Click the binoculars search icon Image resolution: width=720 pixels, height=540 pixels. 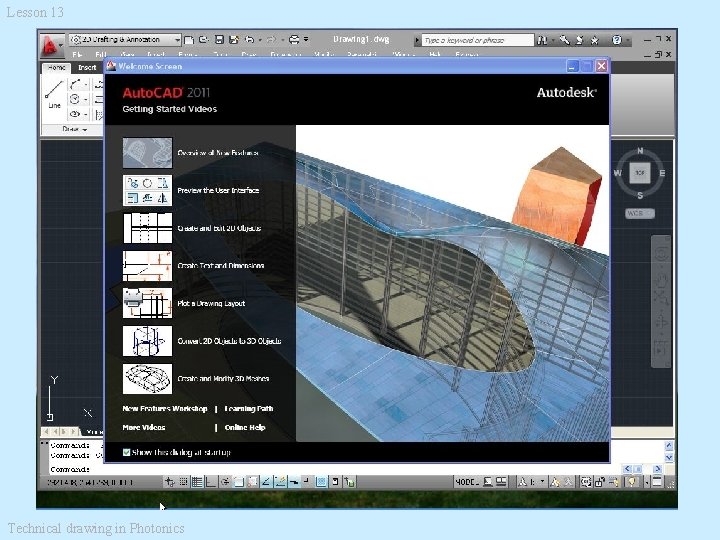[542, 40]
